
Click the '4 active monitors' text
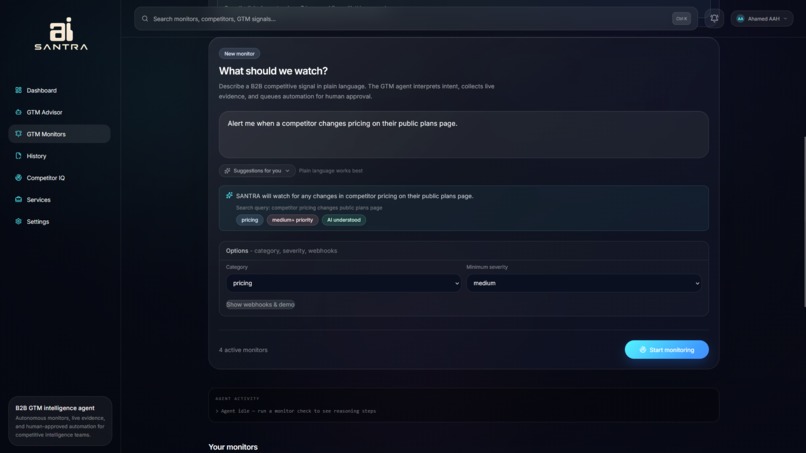tap(243, 350)
